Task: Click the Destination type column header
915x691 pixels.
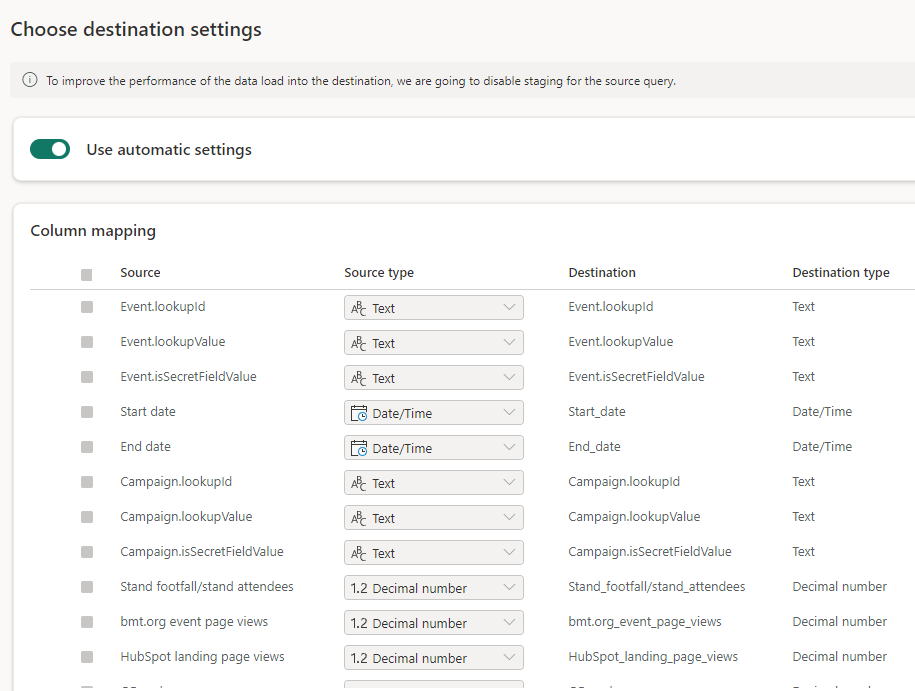Action: (840, 273)
